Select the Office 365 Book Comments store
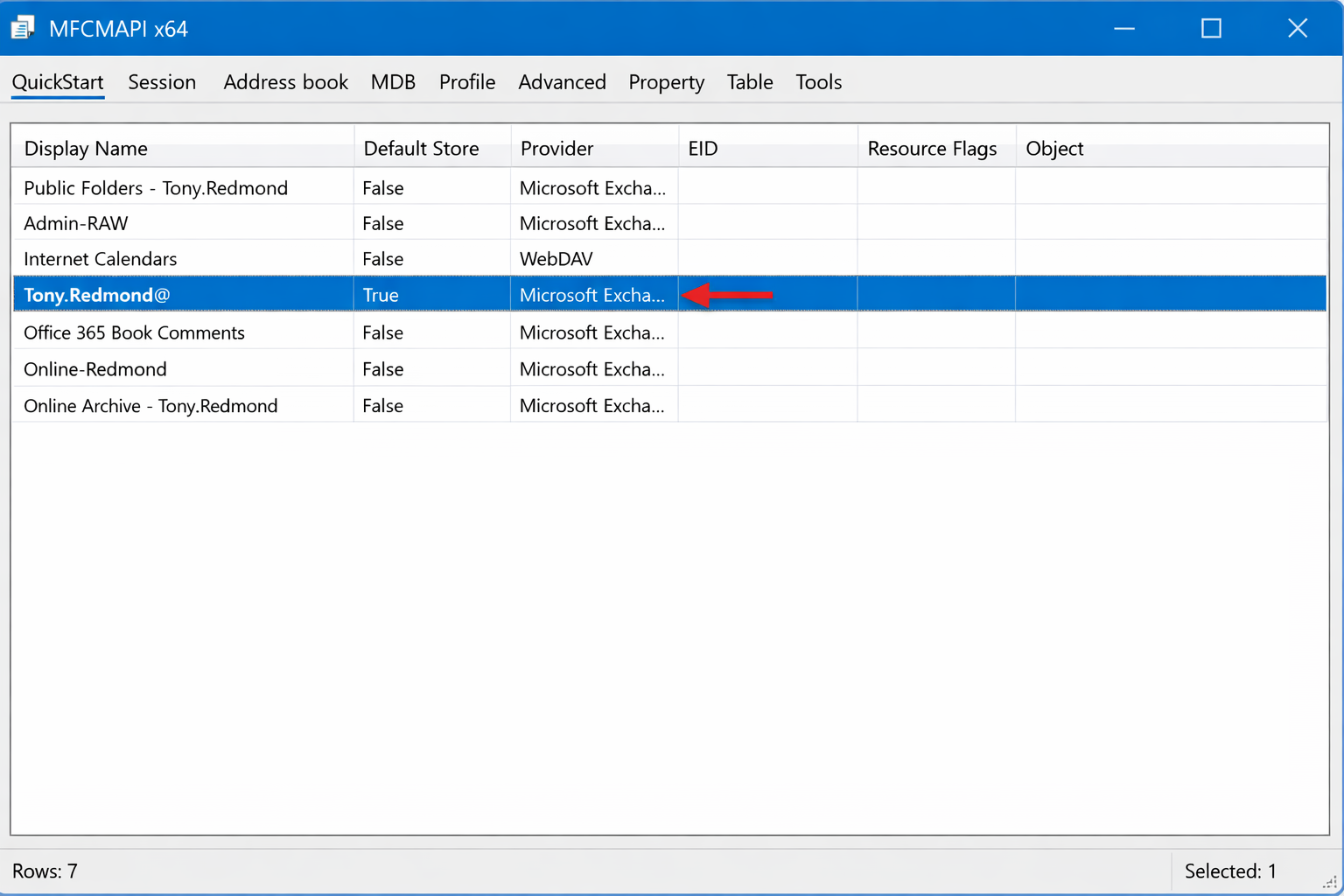Viewport: 1344px width, 896px height. pyautogui.click(x=134, y=332)
